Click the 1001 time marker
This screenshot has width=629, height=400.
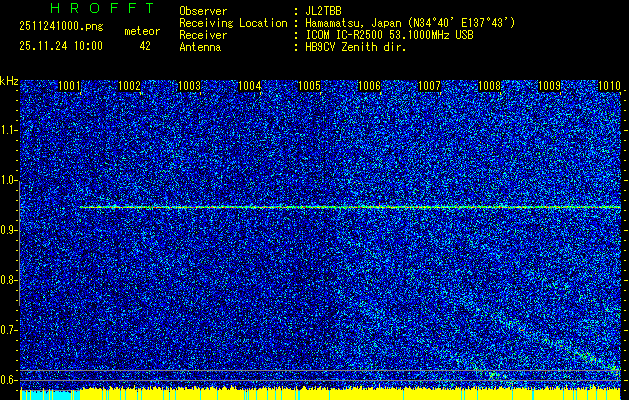tap(70, 86)
